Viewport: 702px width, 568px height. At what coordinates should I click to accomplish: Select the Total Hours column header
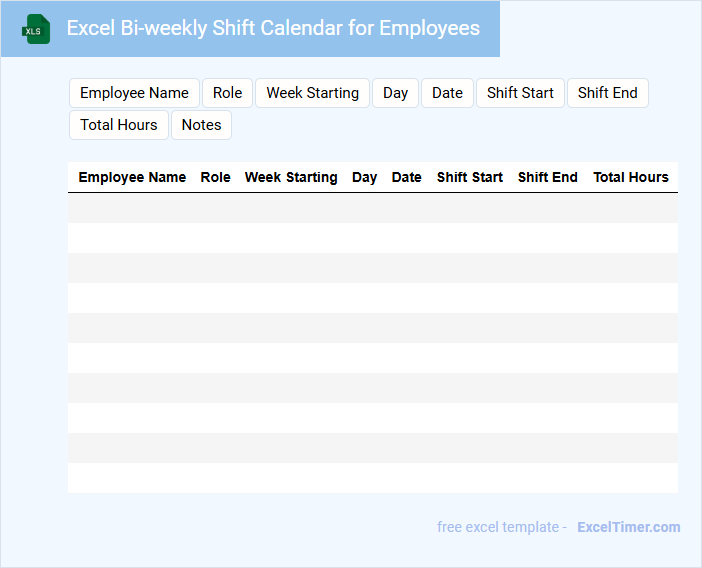(631, 177)
